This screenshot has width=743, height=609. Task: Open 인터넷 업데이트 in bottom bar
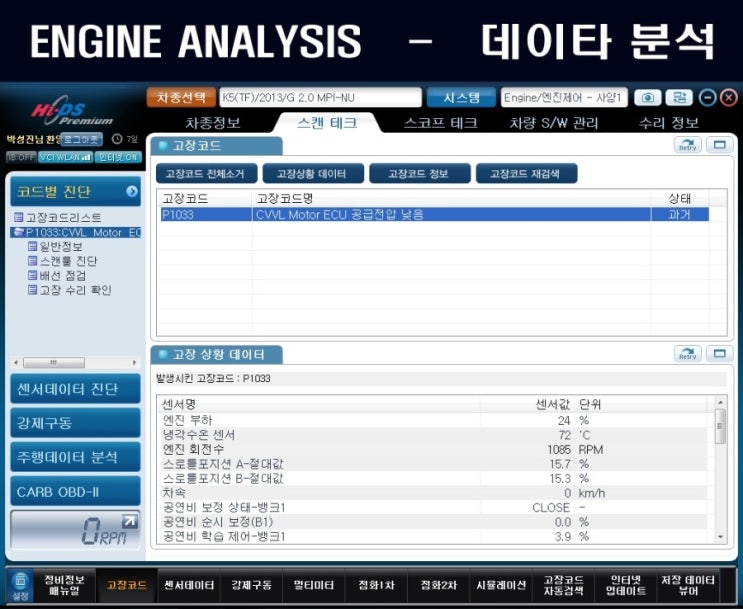626,586
